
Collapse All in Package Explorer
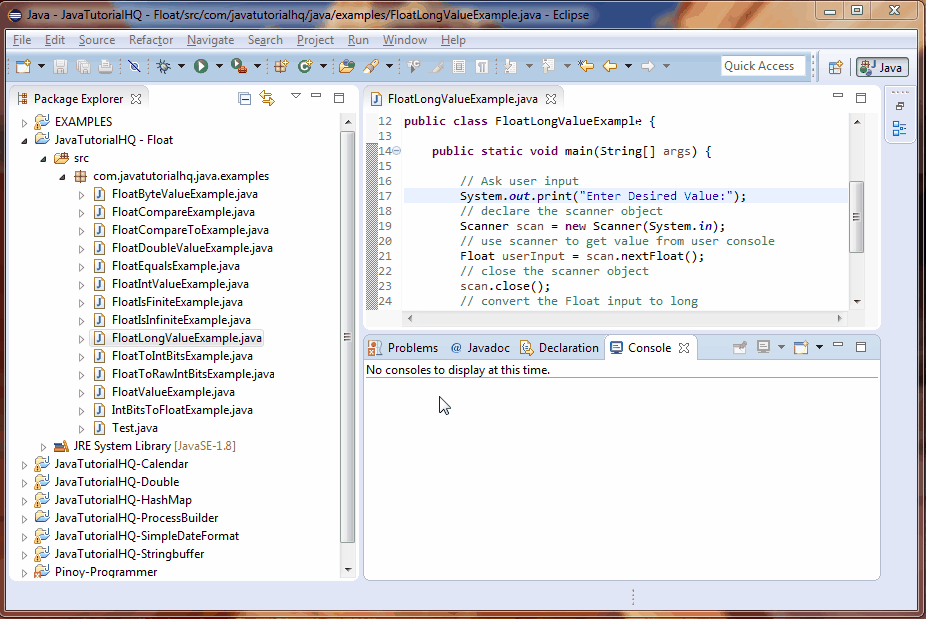point(244,99)
